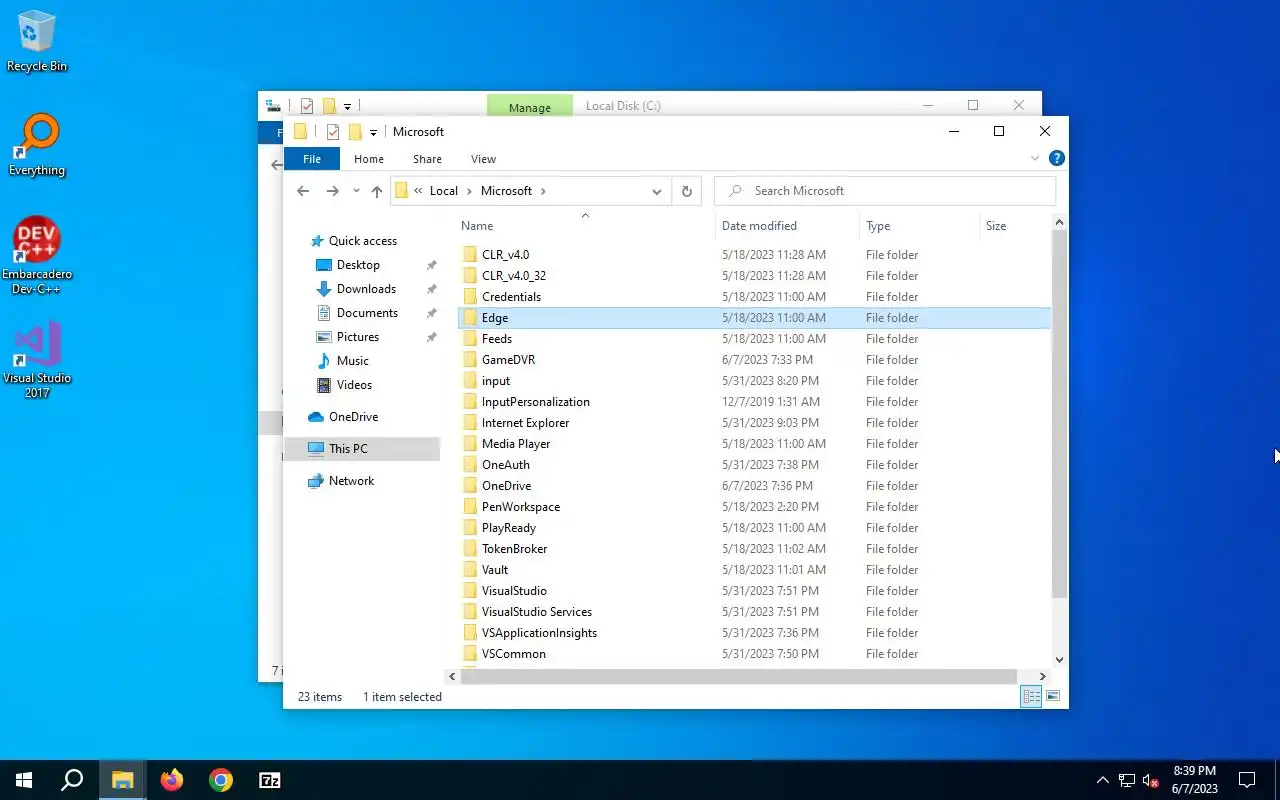This screenshot has height=800, width=1280.
Task: Sort by Date modified column header
Action: (788, 226)
